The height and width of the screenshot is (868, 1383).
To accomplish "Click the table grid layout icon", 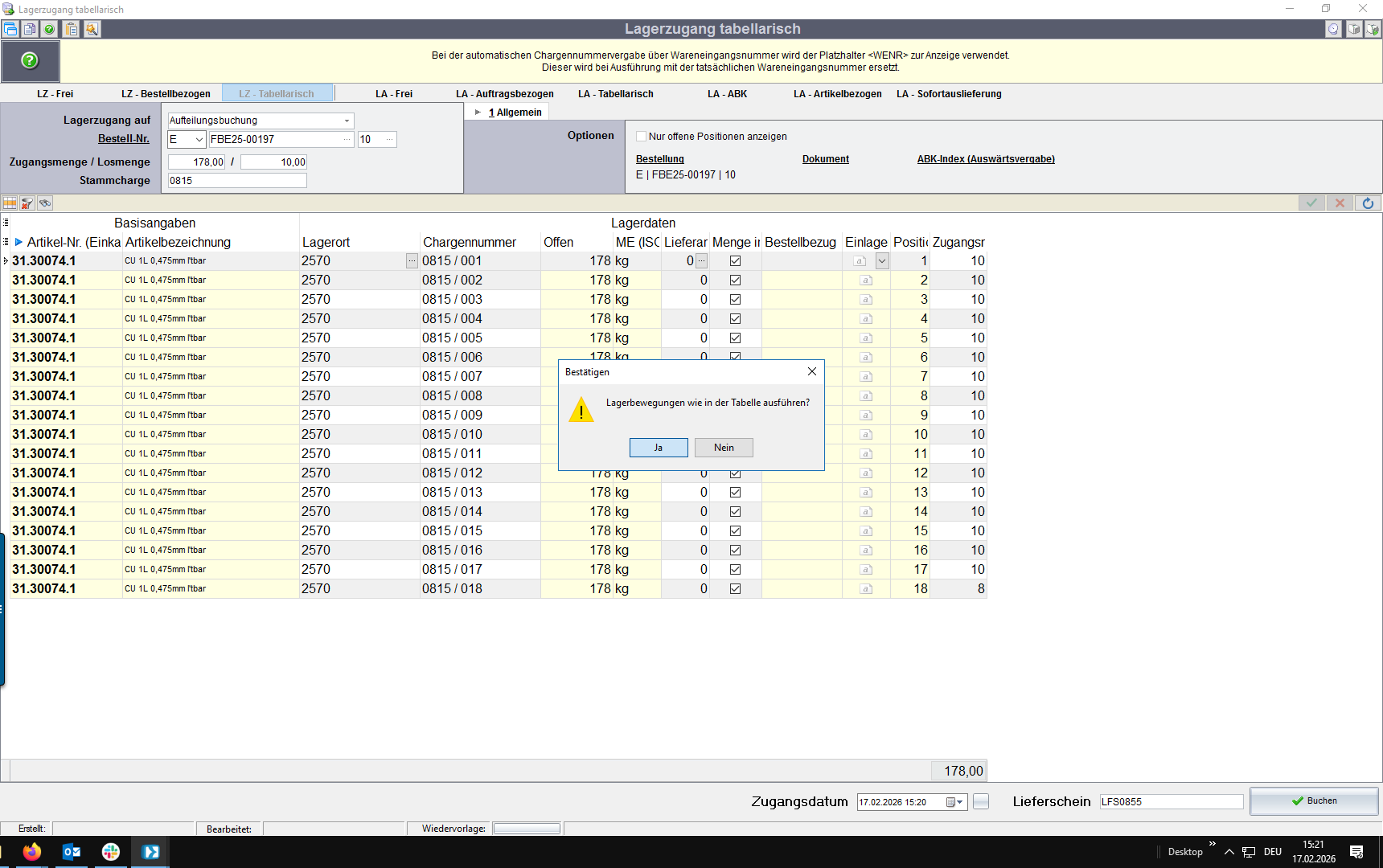I will coord(10,203).
